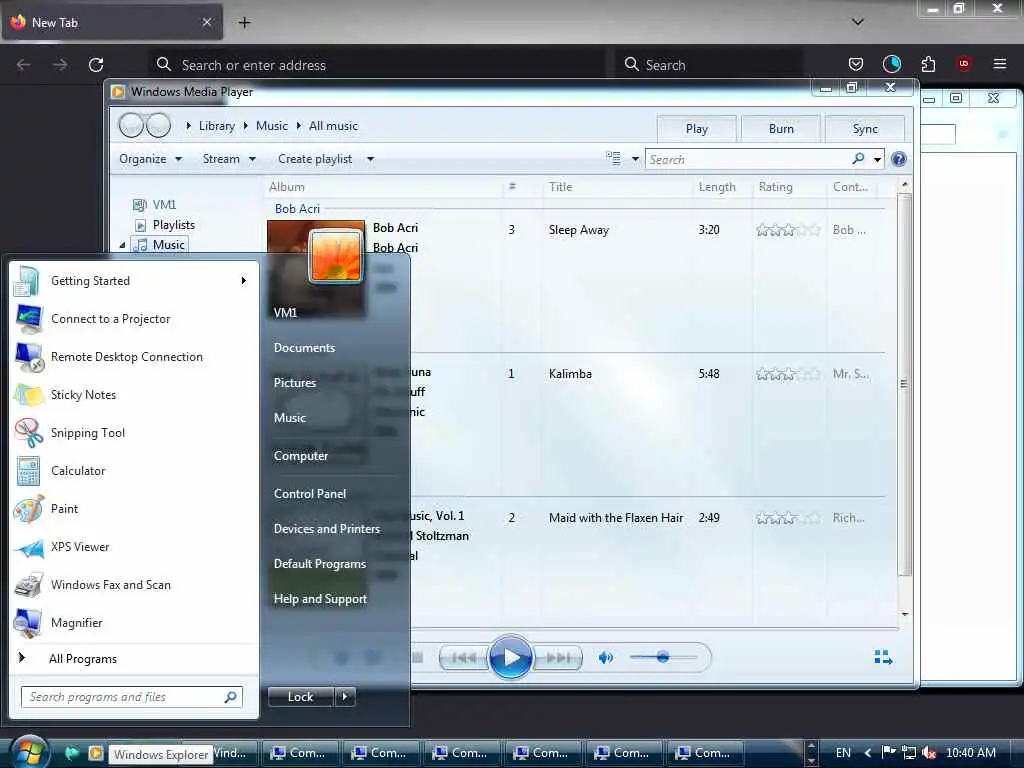
Task: Open Pictures from Start menu
Action: point(295,383)
